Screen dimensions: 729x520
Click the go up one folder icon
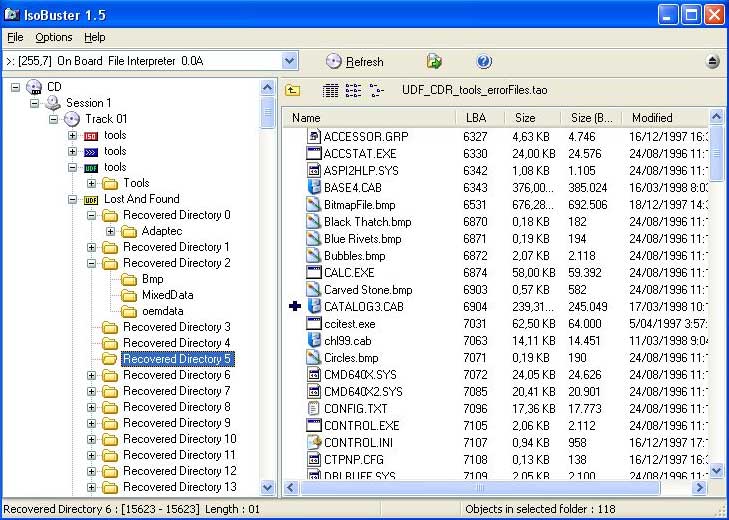292,90
